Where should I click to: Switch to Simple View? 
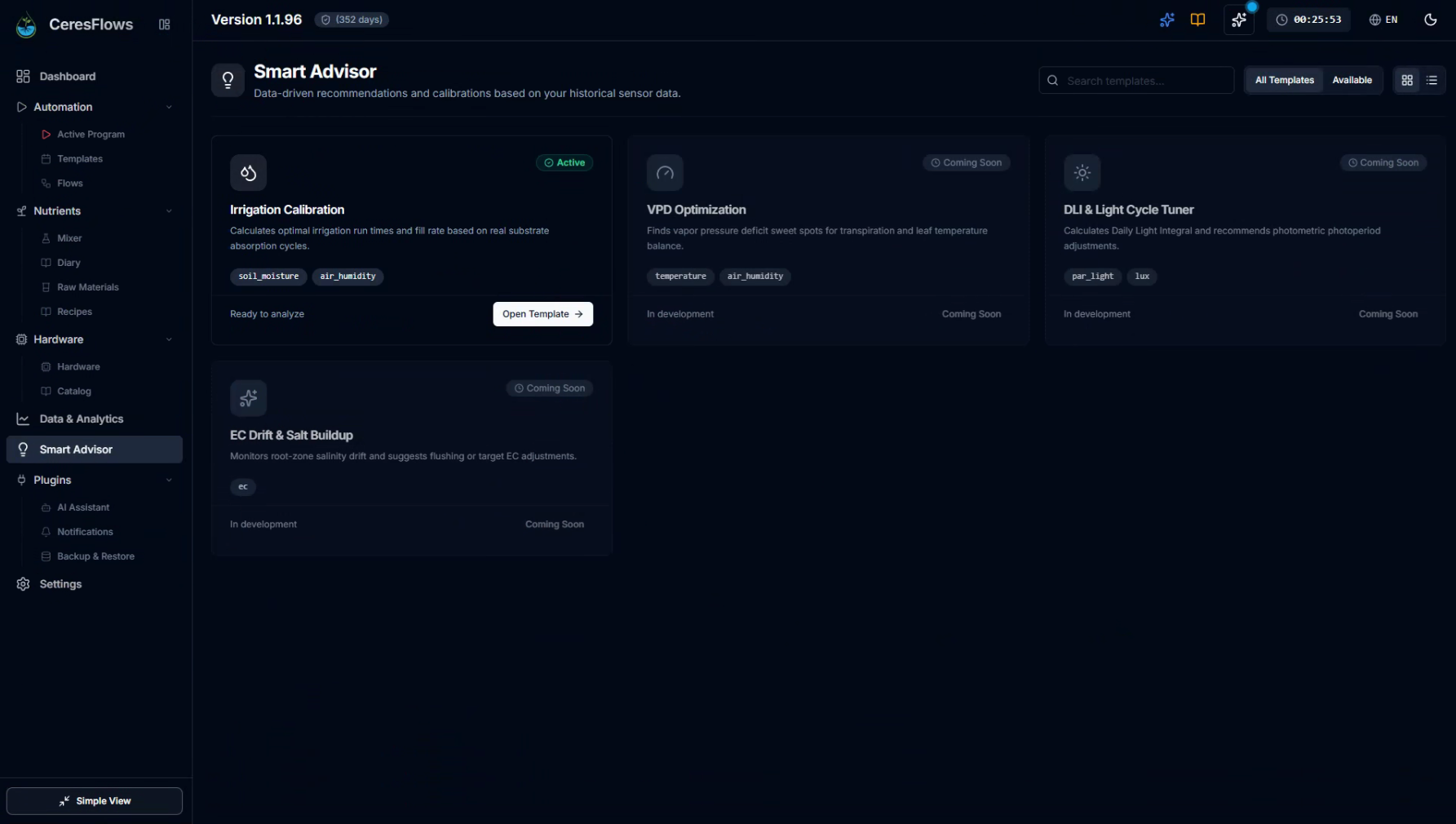click(x=95, y=801)
